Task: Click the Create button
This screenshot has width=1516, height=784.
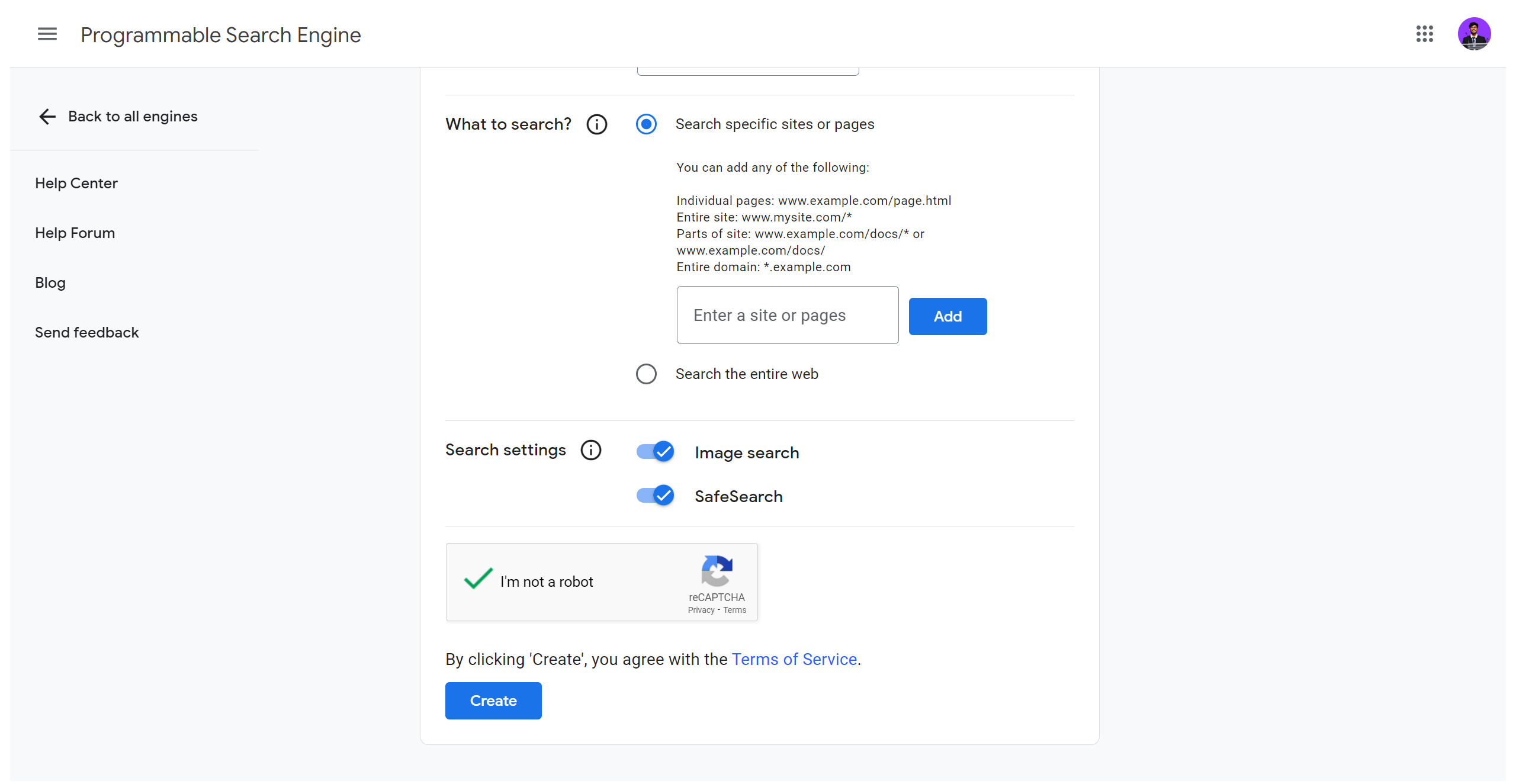Action: tap(493, 701)
